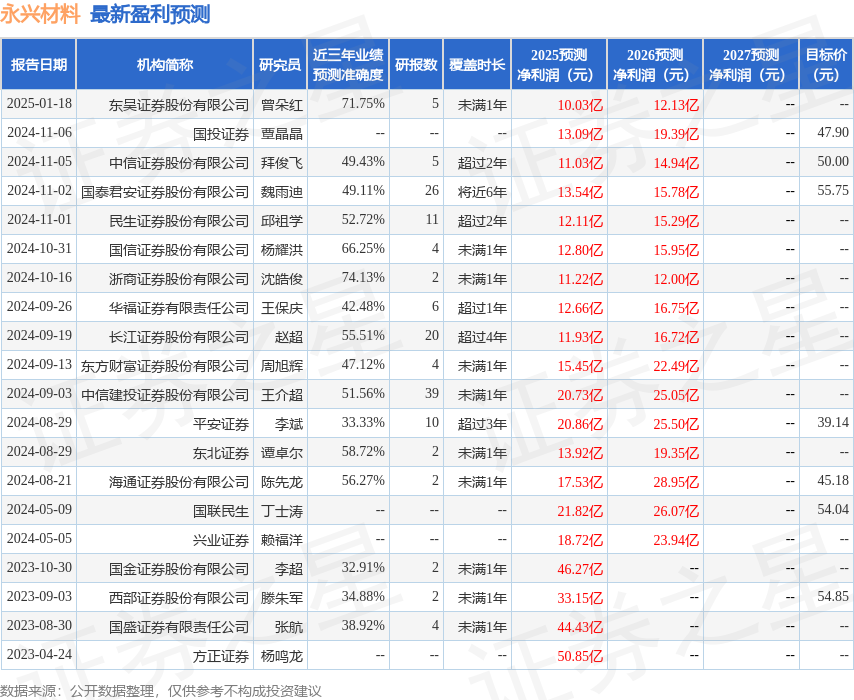Select 浙商证券股份有限公司 institution cell
The width and height of the screenshot is (854, 700).
pyautogui.click(x=179, y=278)
